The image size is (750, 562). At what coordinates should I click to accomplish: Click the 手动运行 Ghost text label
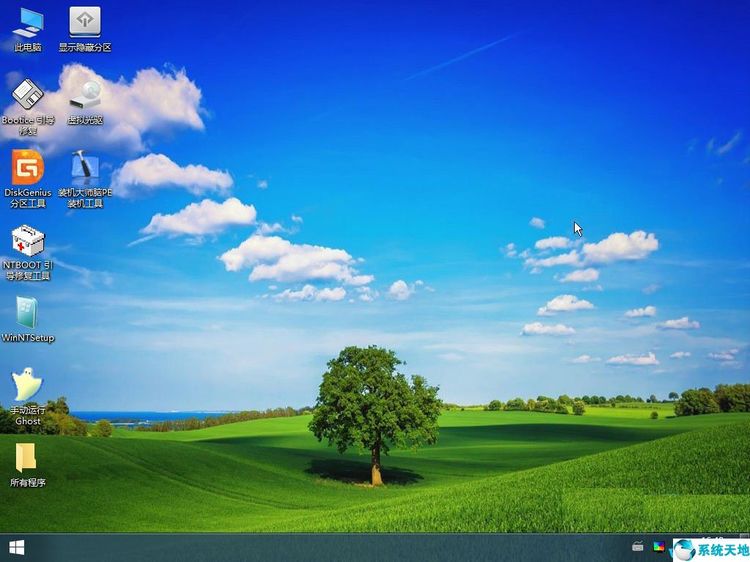point(28,415)
